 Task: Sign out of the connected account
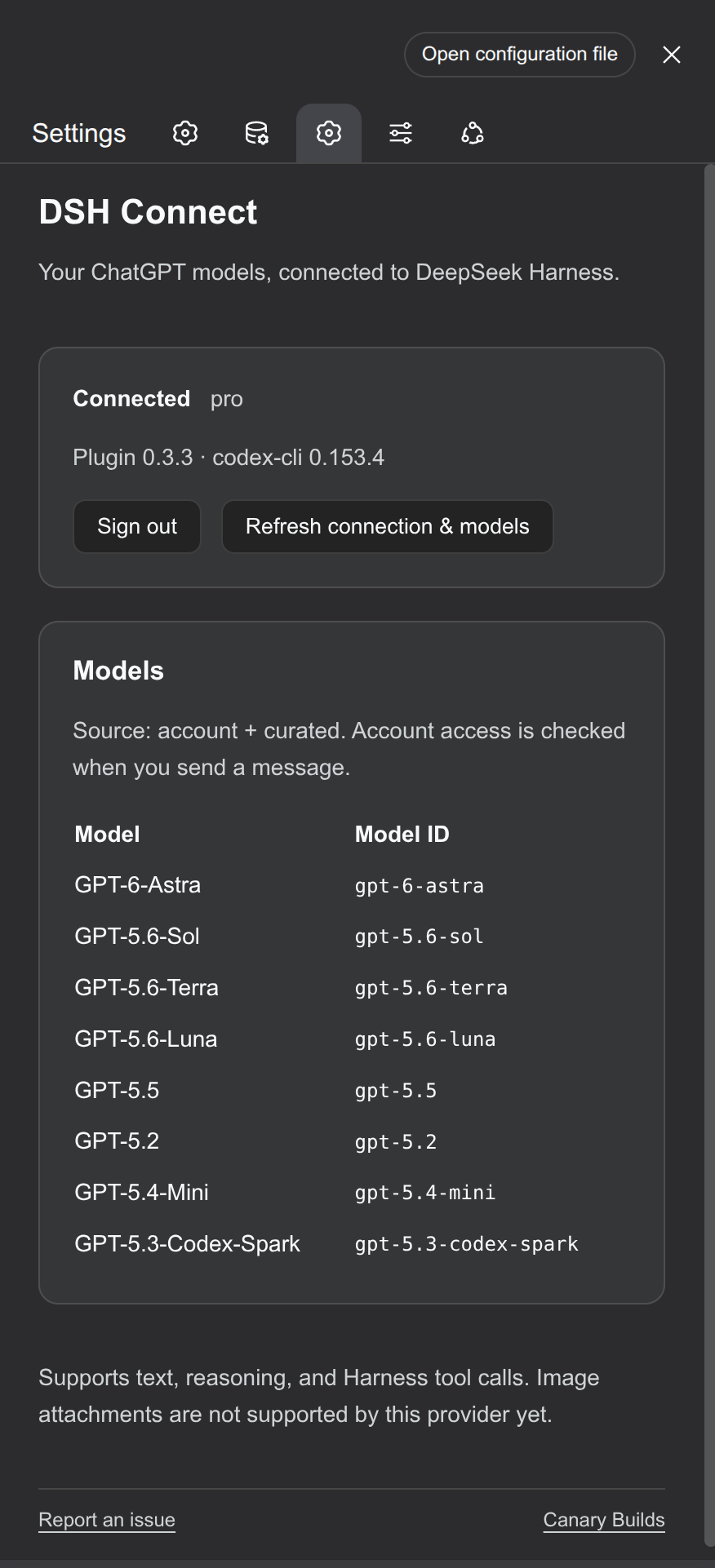click(x=137, y=526)
